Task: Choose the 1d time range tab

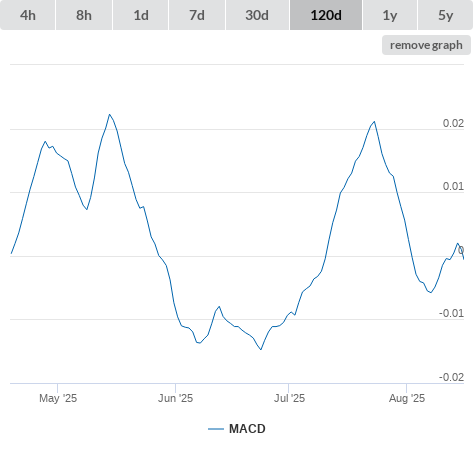Action: [x=141, y=15]
